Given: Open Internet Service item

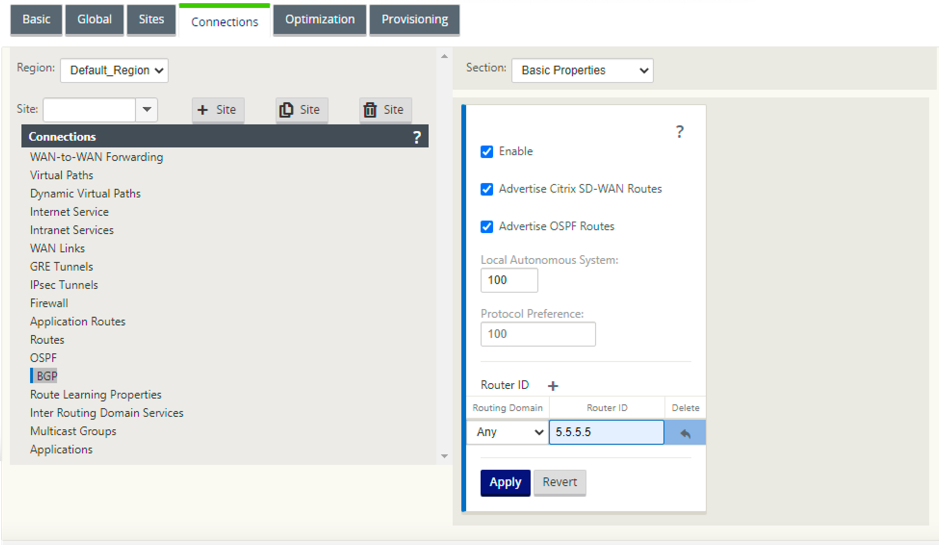Looking at the screenshot, I should pyautogui.click(x=69, y=212).
